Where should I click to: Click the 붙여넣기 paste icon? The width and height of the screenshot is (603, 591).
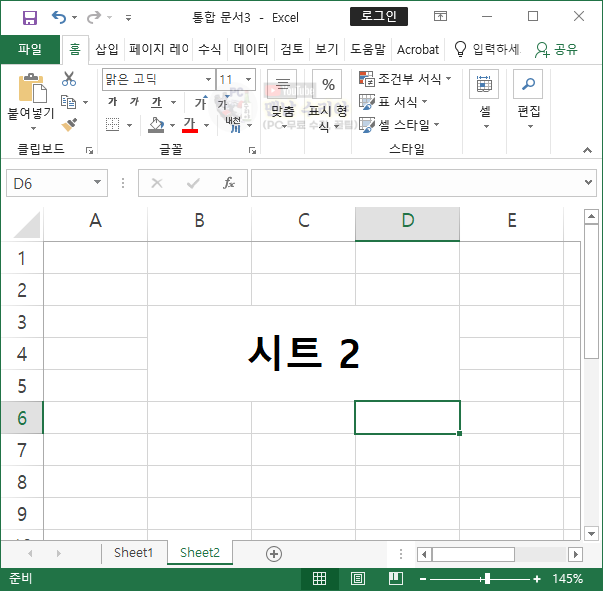click(x=32, y=88)
